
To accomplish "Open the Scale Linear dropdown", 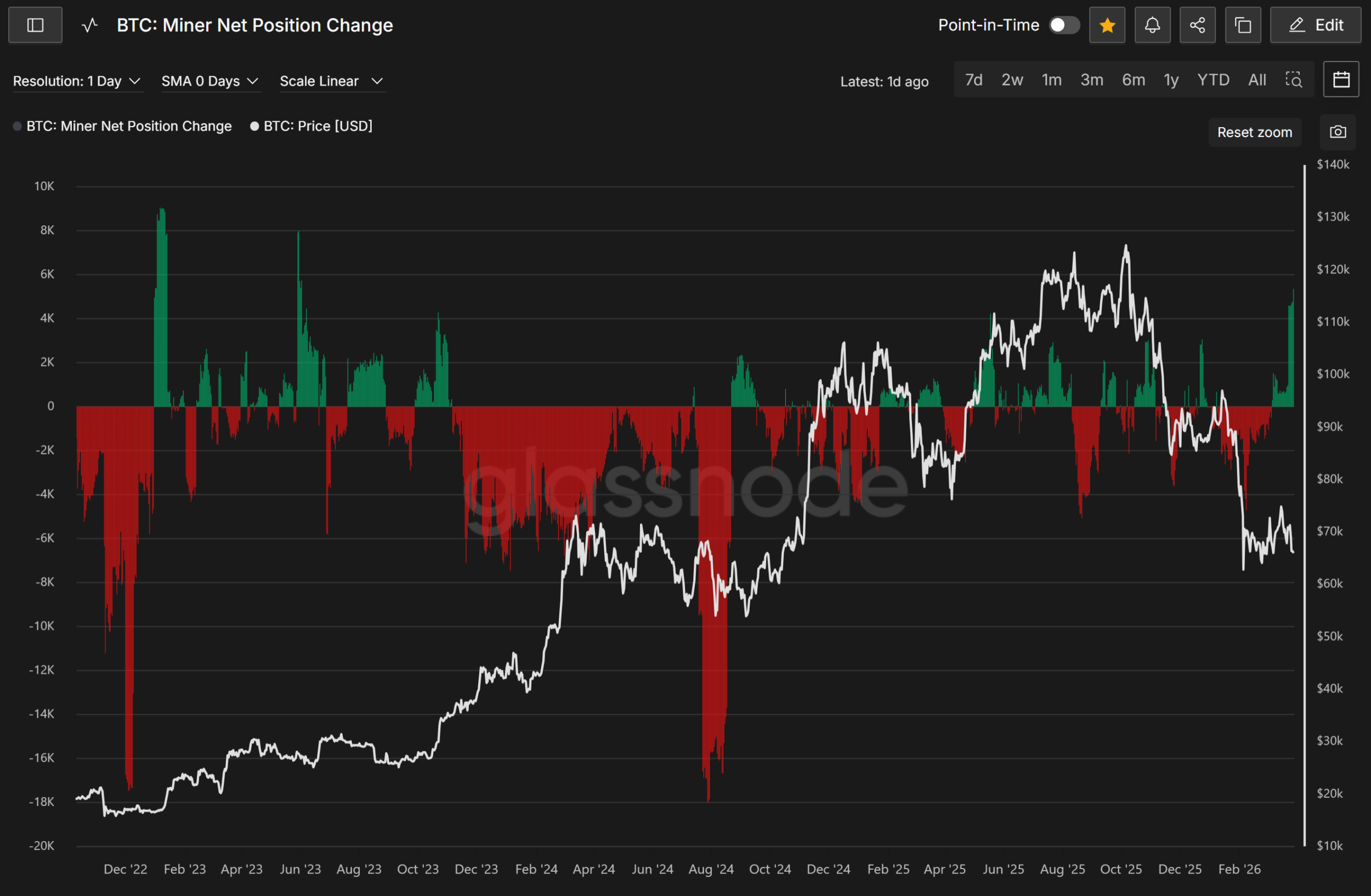I will pyautogui.click(x=331, y=81).
